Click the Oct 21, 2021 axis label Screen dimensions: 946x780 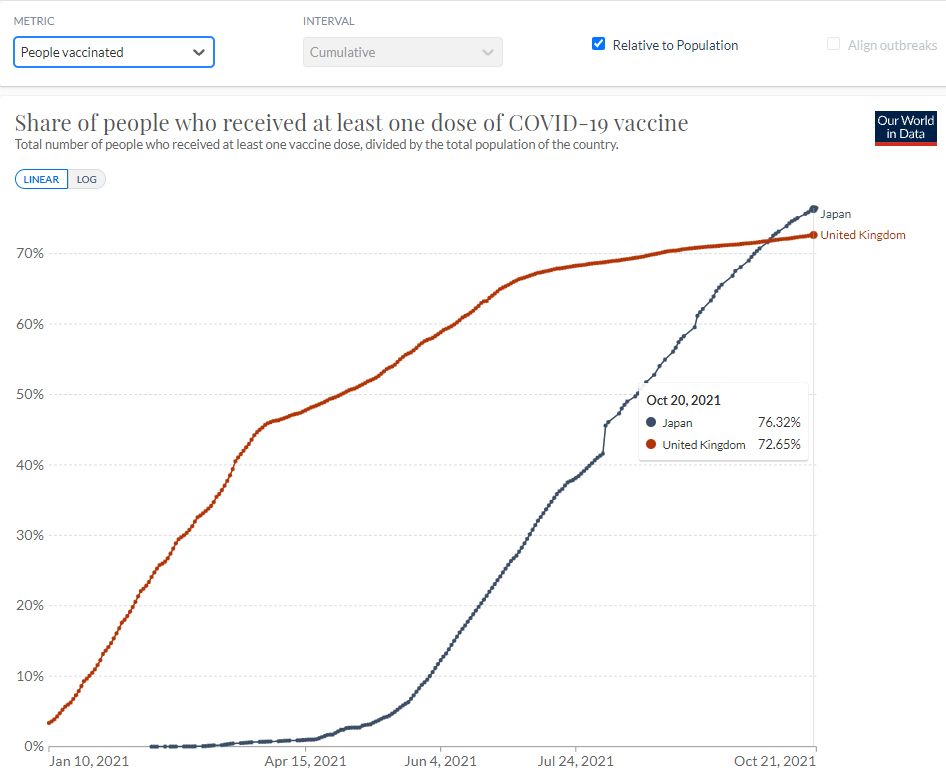tap(775, 761)
